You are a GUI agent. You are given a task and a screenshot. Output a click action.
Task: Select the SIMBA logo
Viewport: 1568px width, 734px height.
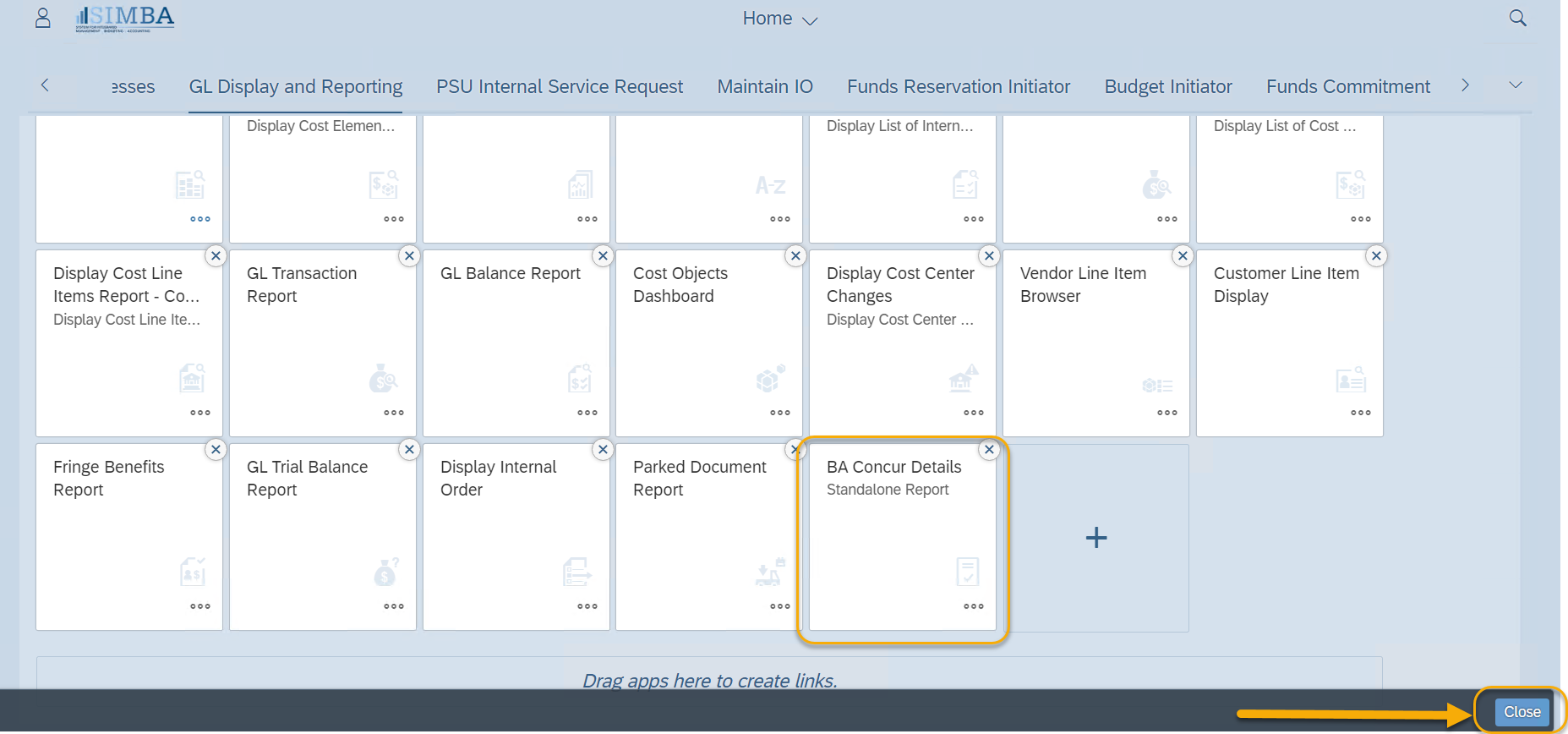123,17
